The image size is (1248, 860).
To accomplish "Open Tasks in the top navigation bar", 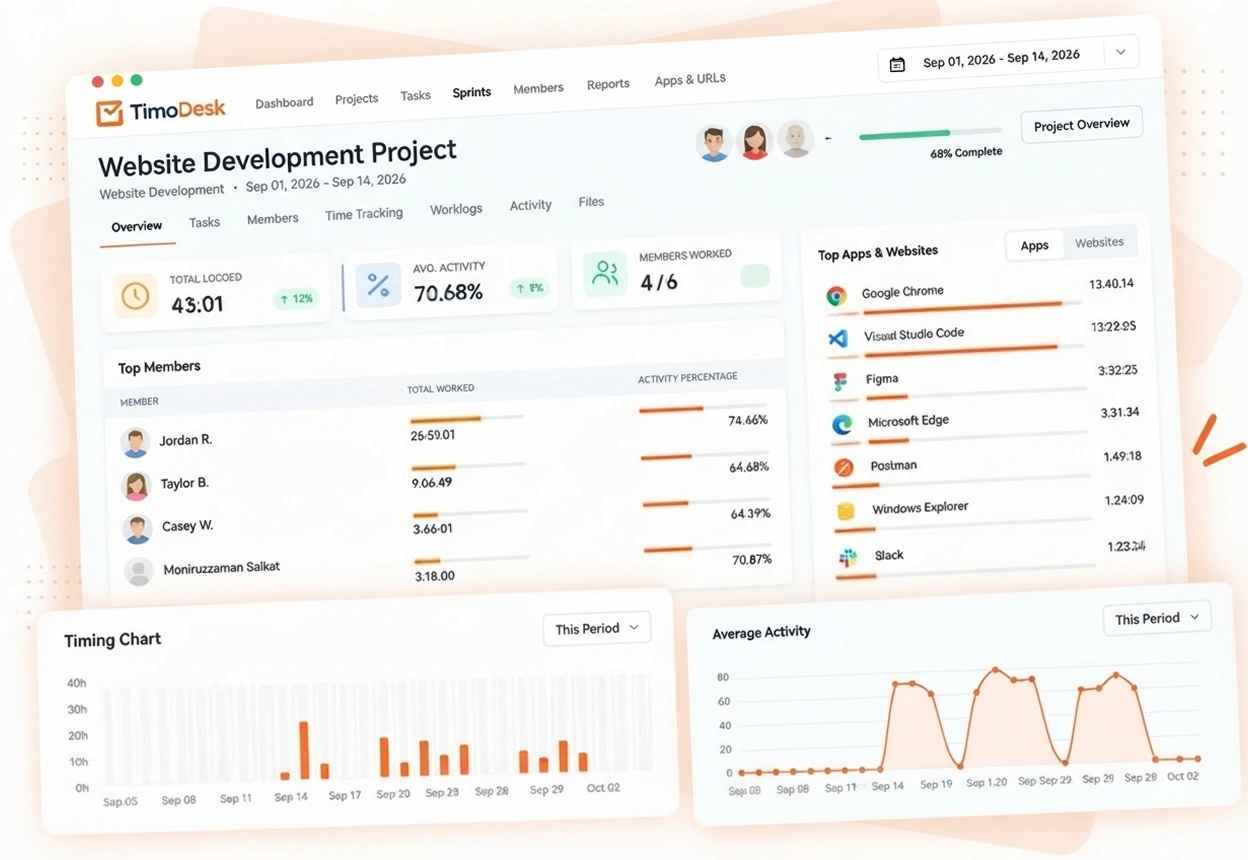I will 415,96.
